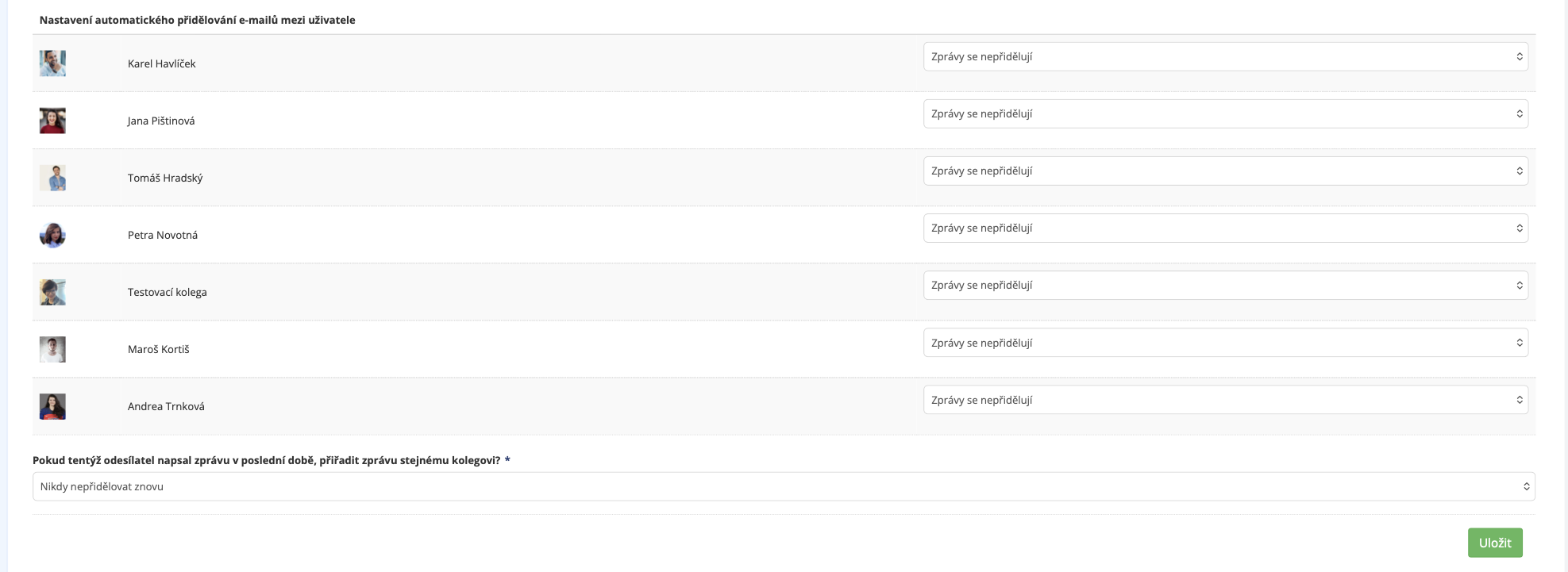This screenshot has width=1568, height=572.
Task: Click Petra Novotná's round avatar
Action: 52,235
